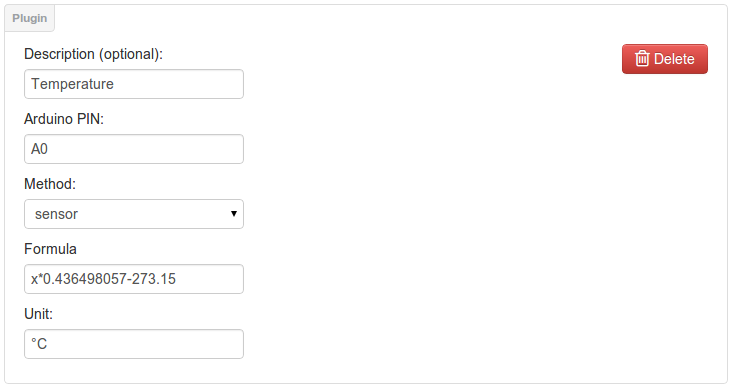Click the Arduino PIN label
Screen dimensions: 731x388
click(x=64, y=119)
